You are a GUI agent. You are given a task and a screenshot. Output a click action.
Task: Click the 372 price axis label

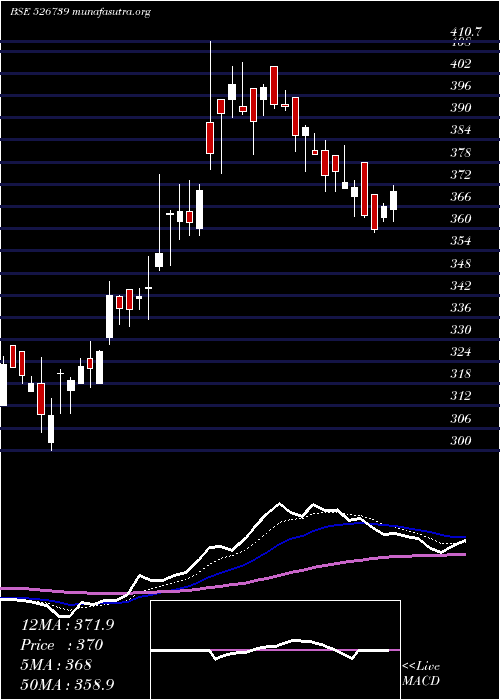(x=461, y=175)
